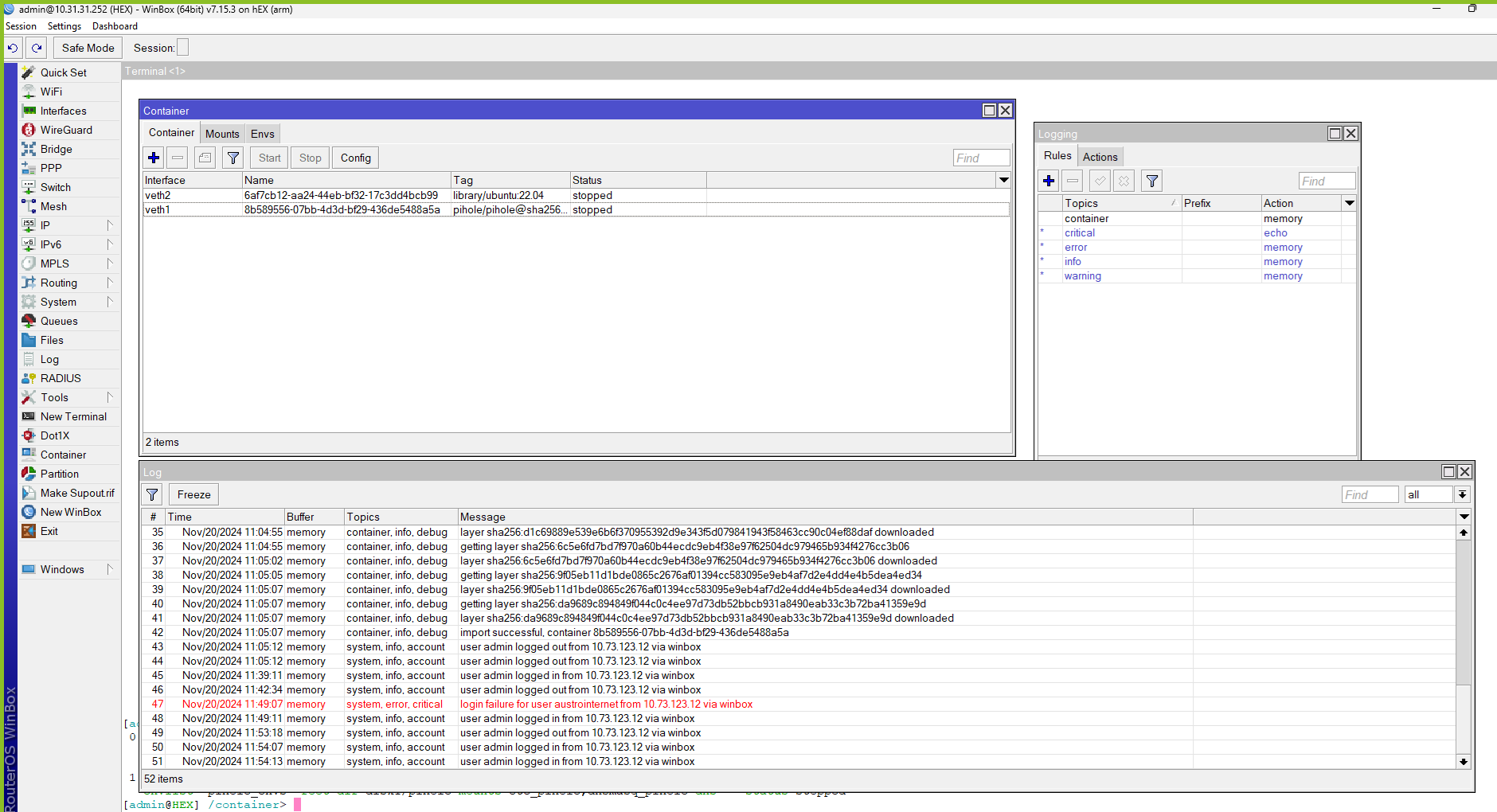Remove the selected logging rule
1497x812 pixels.
(x=1073, y=181)
